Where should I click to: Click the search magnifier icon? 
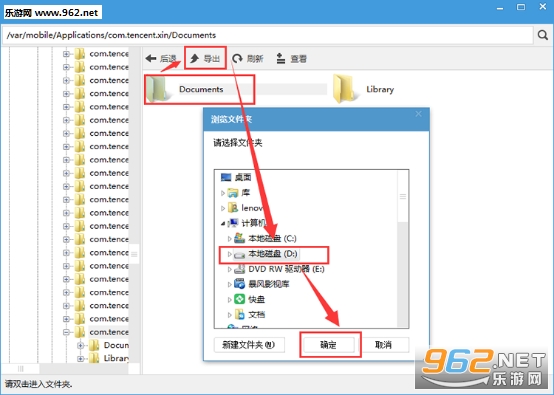(543, 35)
